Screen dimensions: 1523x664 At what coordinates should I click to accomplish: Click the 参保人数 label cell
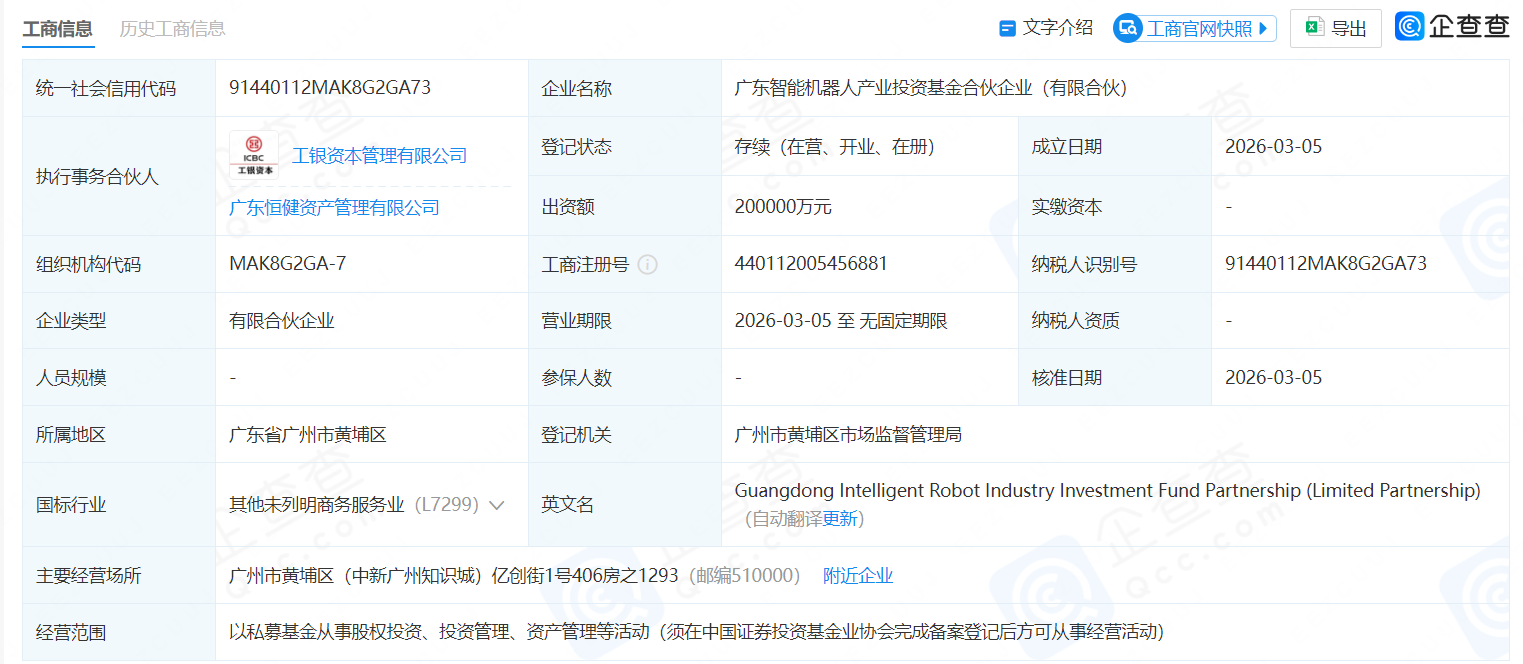[625, 378]
